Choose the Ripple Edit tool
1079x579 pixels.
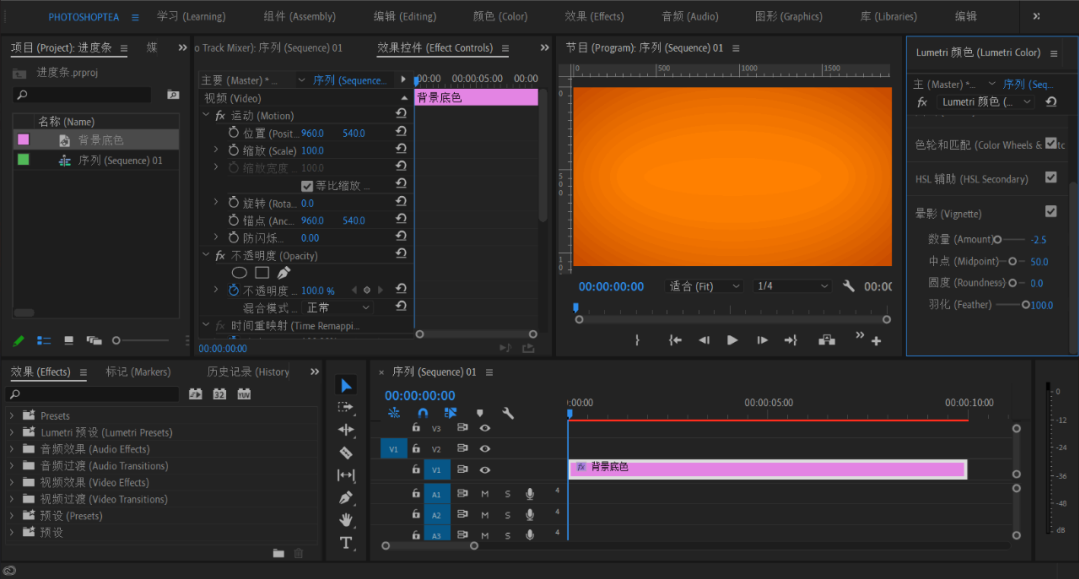346,430
